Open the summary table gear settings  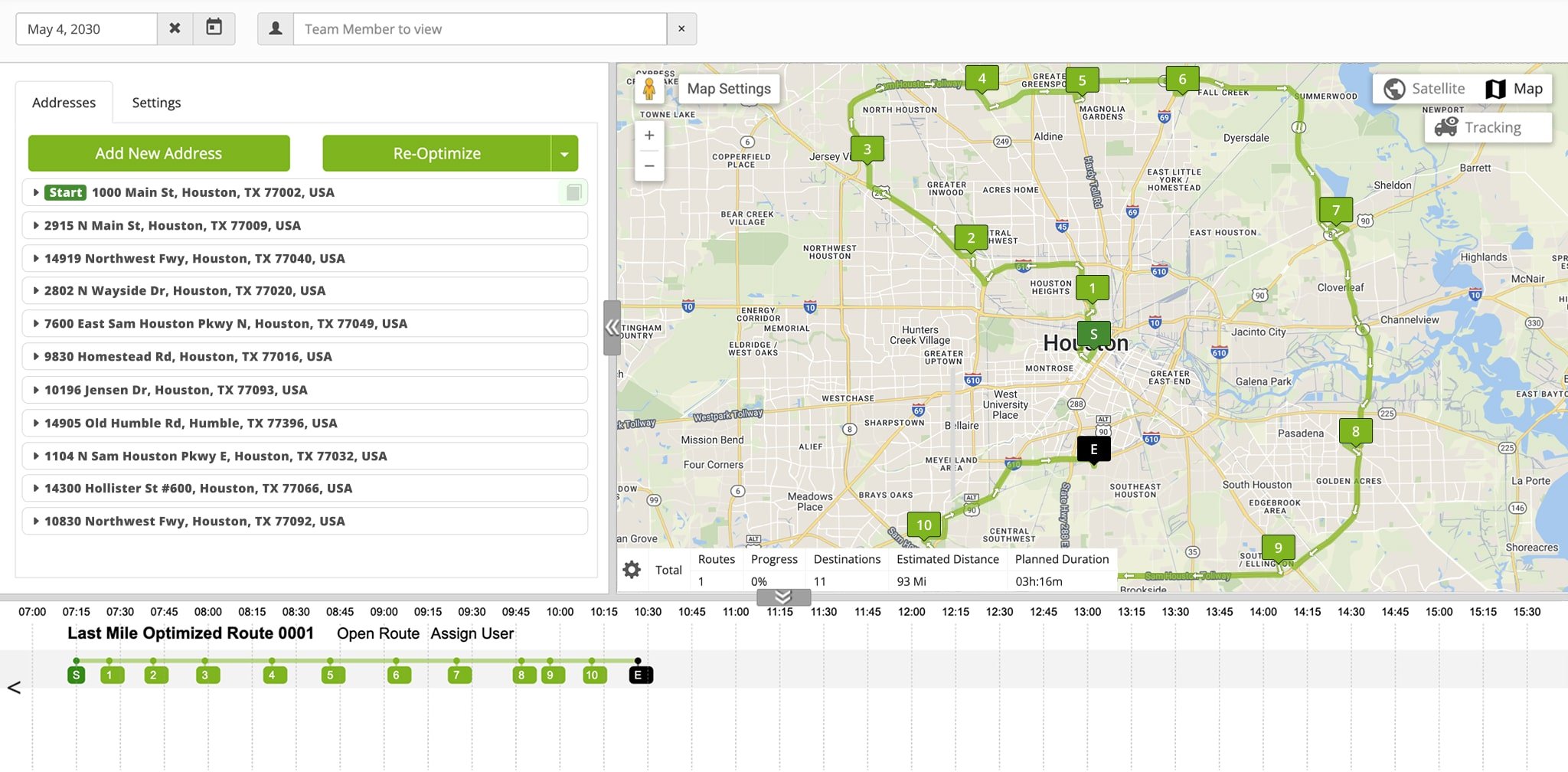632,570
